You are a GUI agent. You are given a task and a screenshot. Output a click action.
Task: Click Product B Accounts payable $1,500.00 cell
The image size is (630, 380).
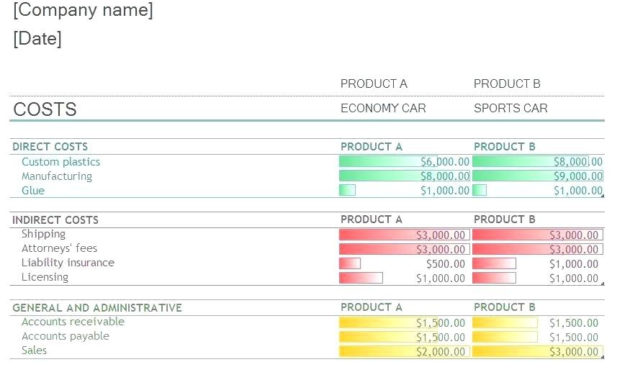(538, 337)
